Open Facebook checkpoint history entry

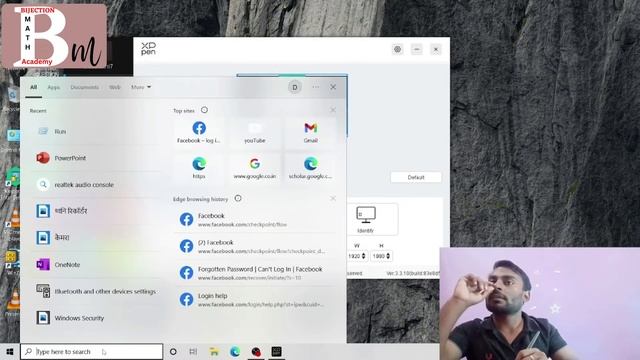tap(256, 220)
